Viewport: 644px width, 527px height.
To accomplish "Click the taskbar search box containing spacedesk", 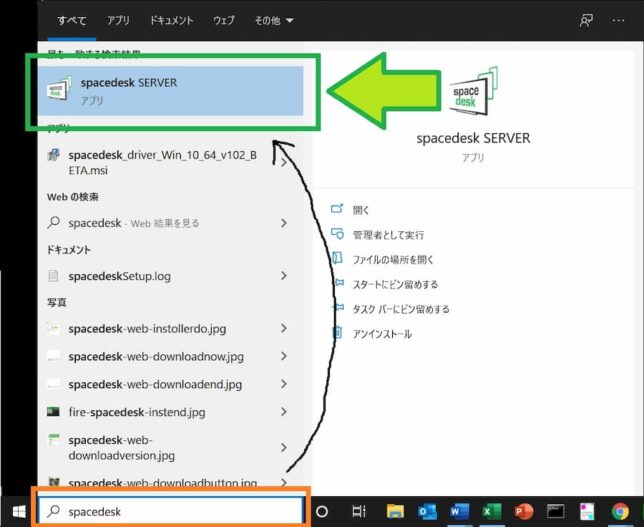I will click(171, 511).
